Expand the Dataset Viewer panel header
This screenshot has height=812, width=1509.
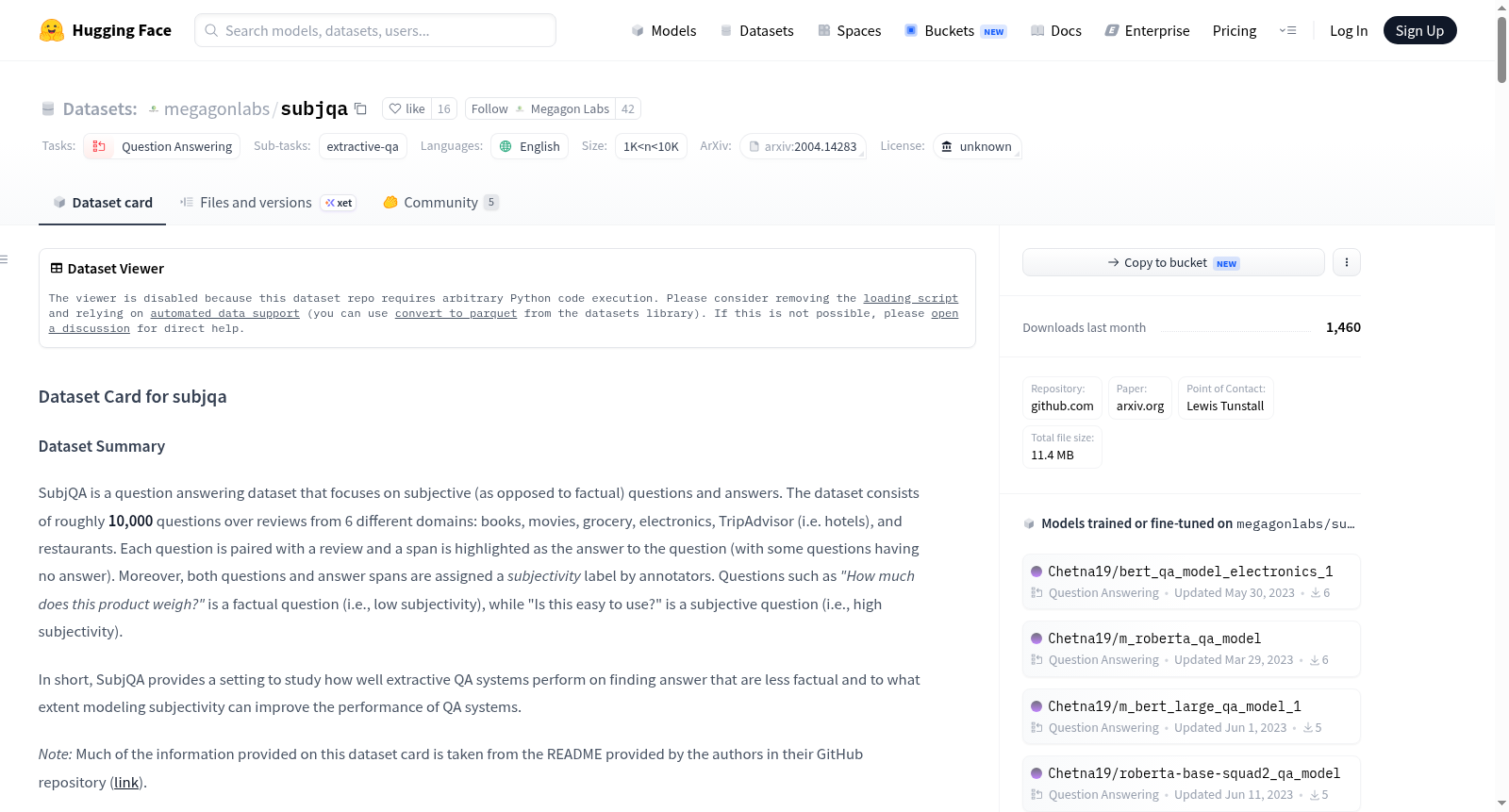(107, 269)
